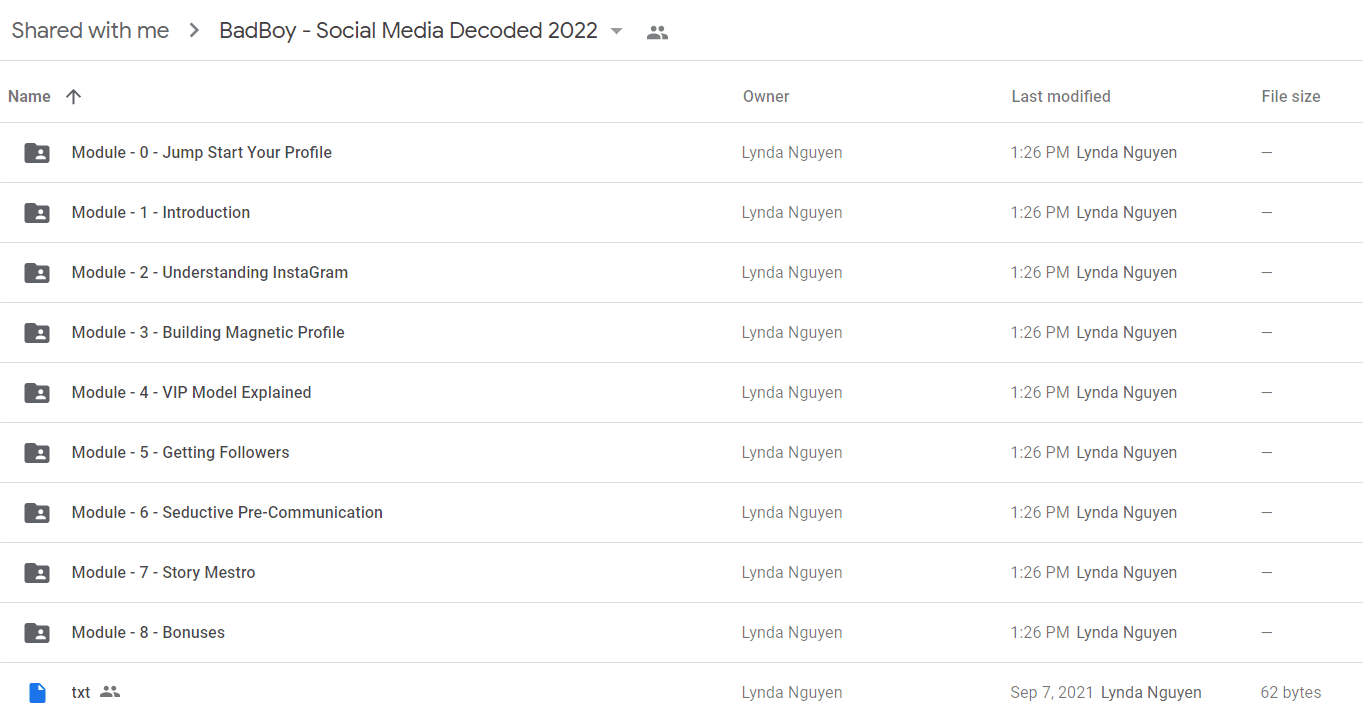Select Module - 6 - Seductive Pre-Communication name

pyautogui.click(x=227, y=513)
